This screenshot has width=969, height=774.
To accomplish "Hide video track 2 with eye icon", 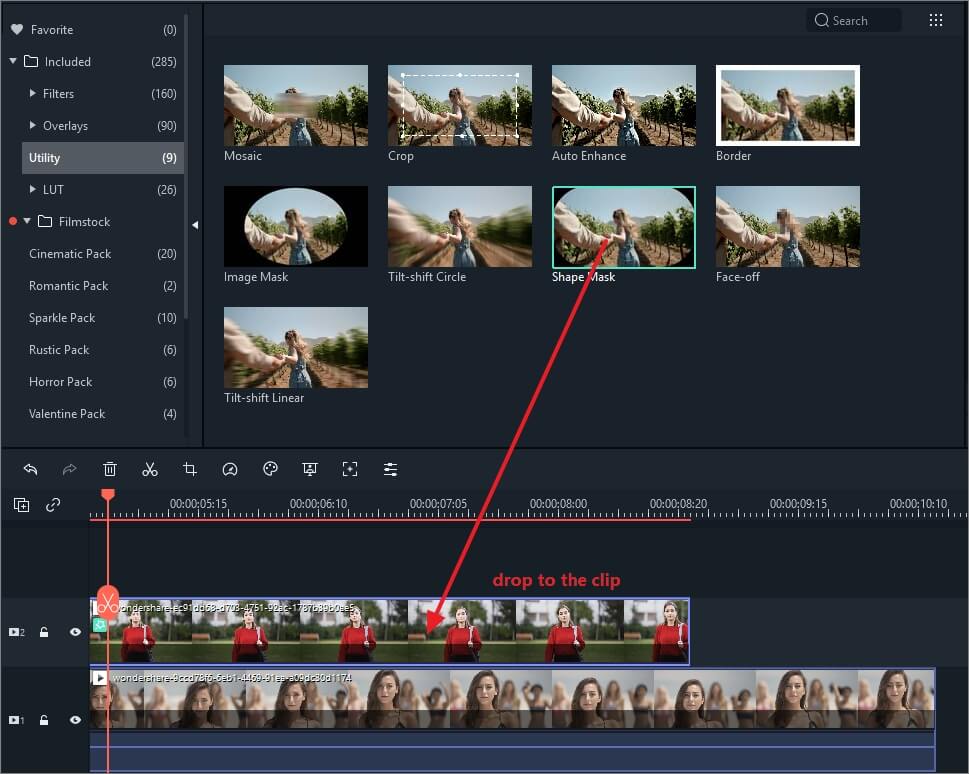I will point(75,632).
